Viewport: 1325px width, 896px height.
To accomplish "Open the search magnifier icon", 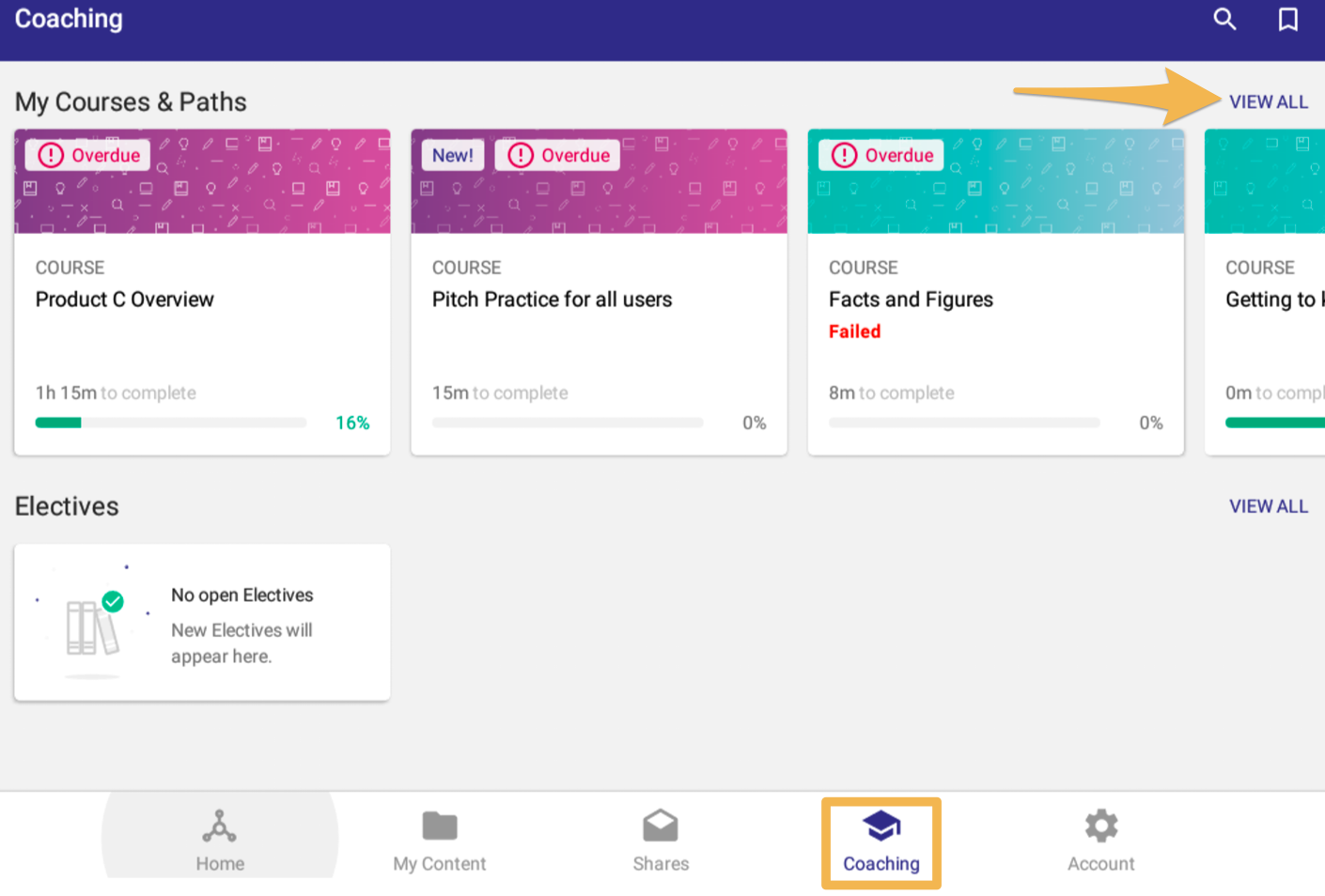I will pos(1224,19).
